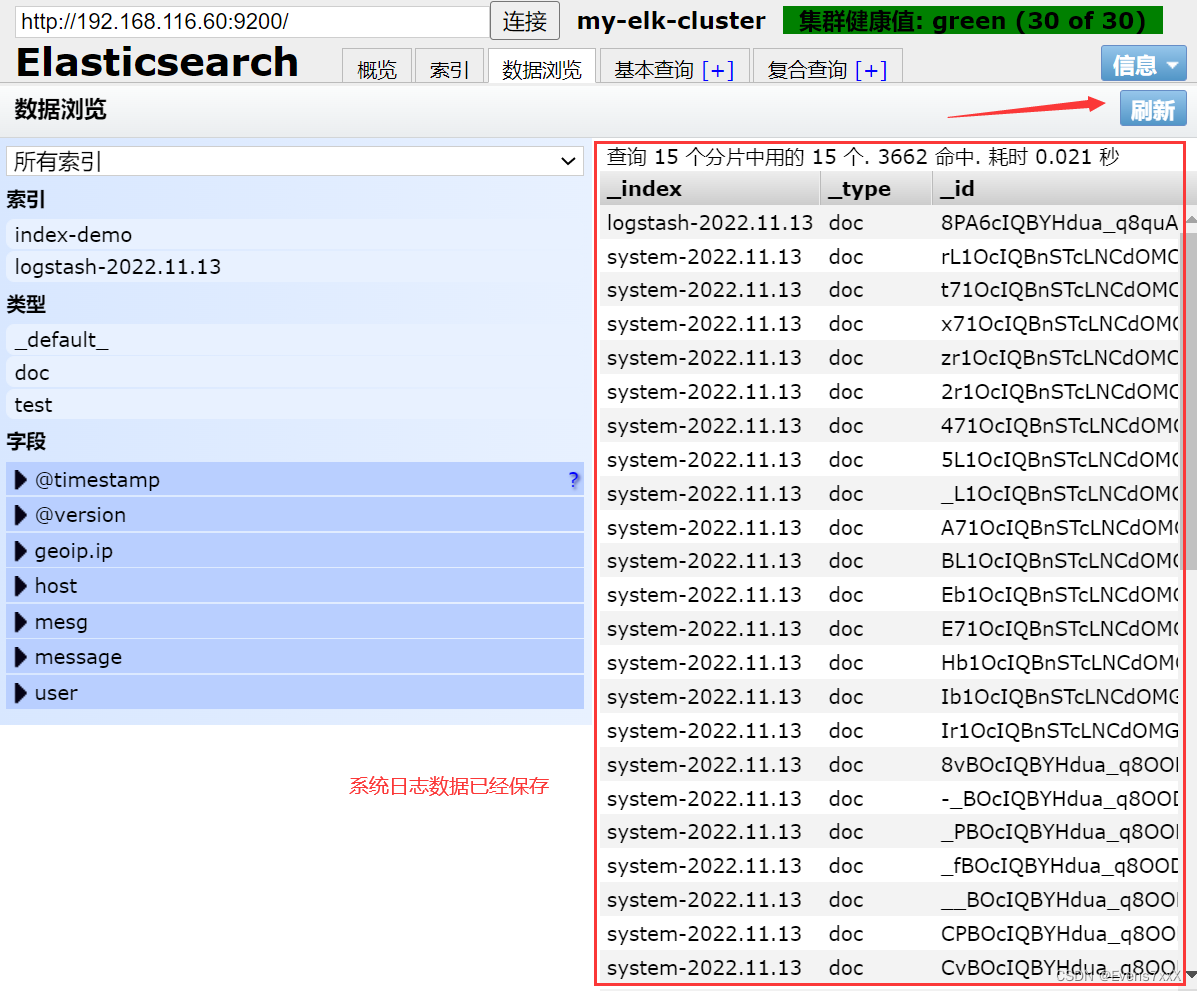Open the row with id A71OcIQBnSTcLNCdOM

[x=889, y=528]
